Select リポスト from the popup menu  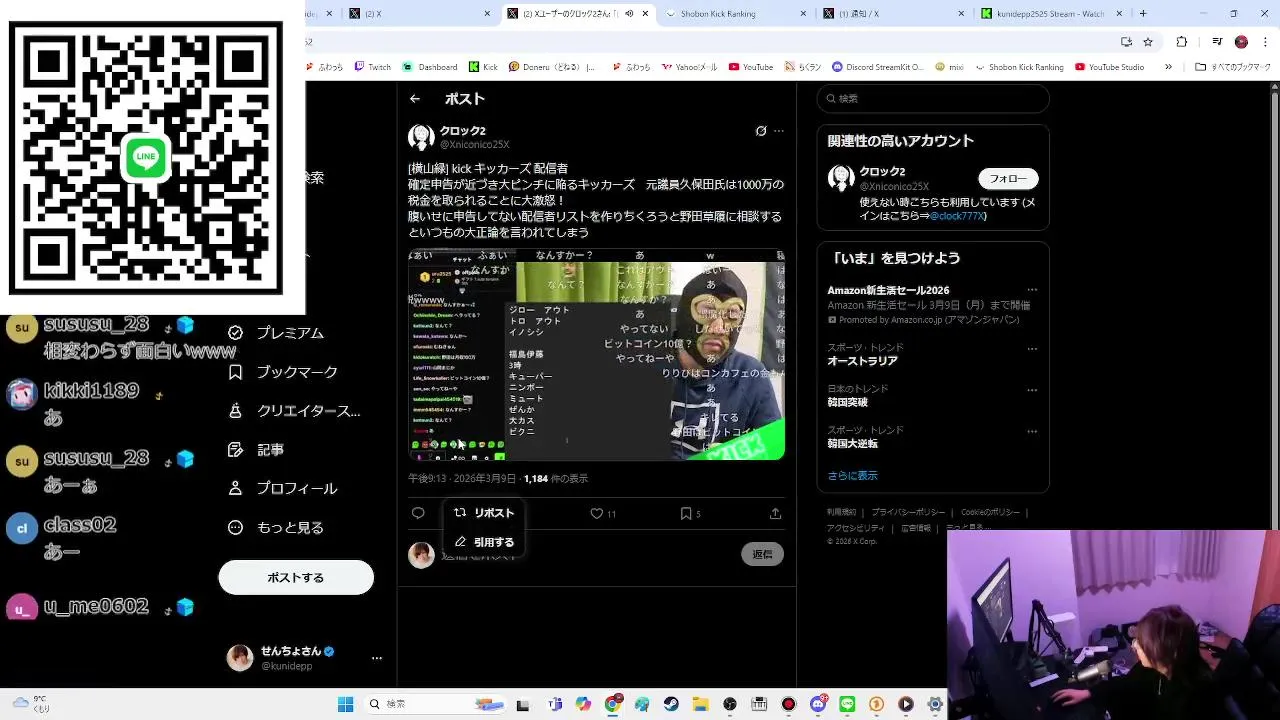pyautogui.click(x=484, y=513)
